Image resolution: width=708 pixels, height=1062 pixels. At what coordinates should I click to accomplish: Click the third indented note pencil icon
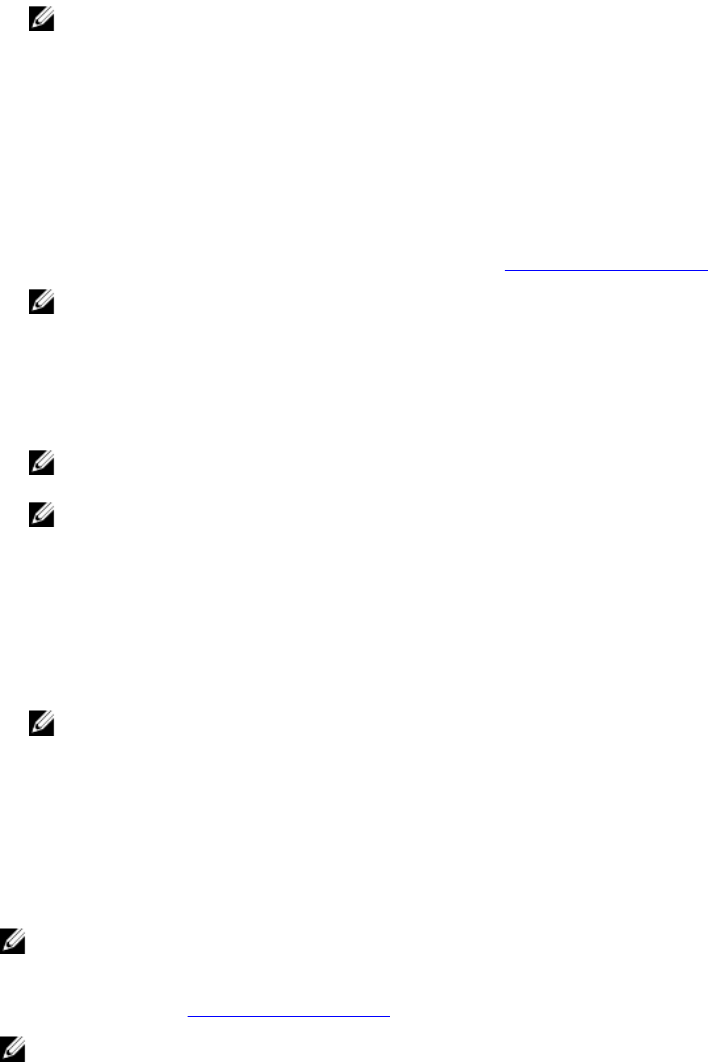click(x=41, y=463)
